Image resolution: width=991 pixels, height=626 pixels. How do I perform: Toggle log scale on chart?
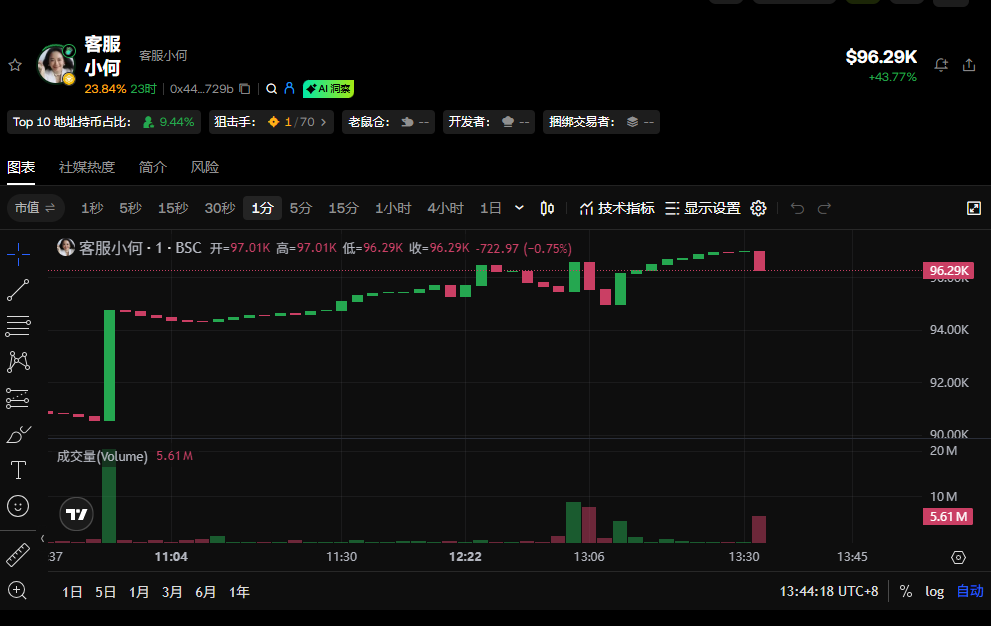pos(934,591)
